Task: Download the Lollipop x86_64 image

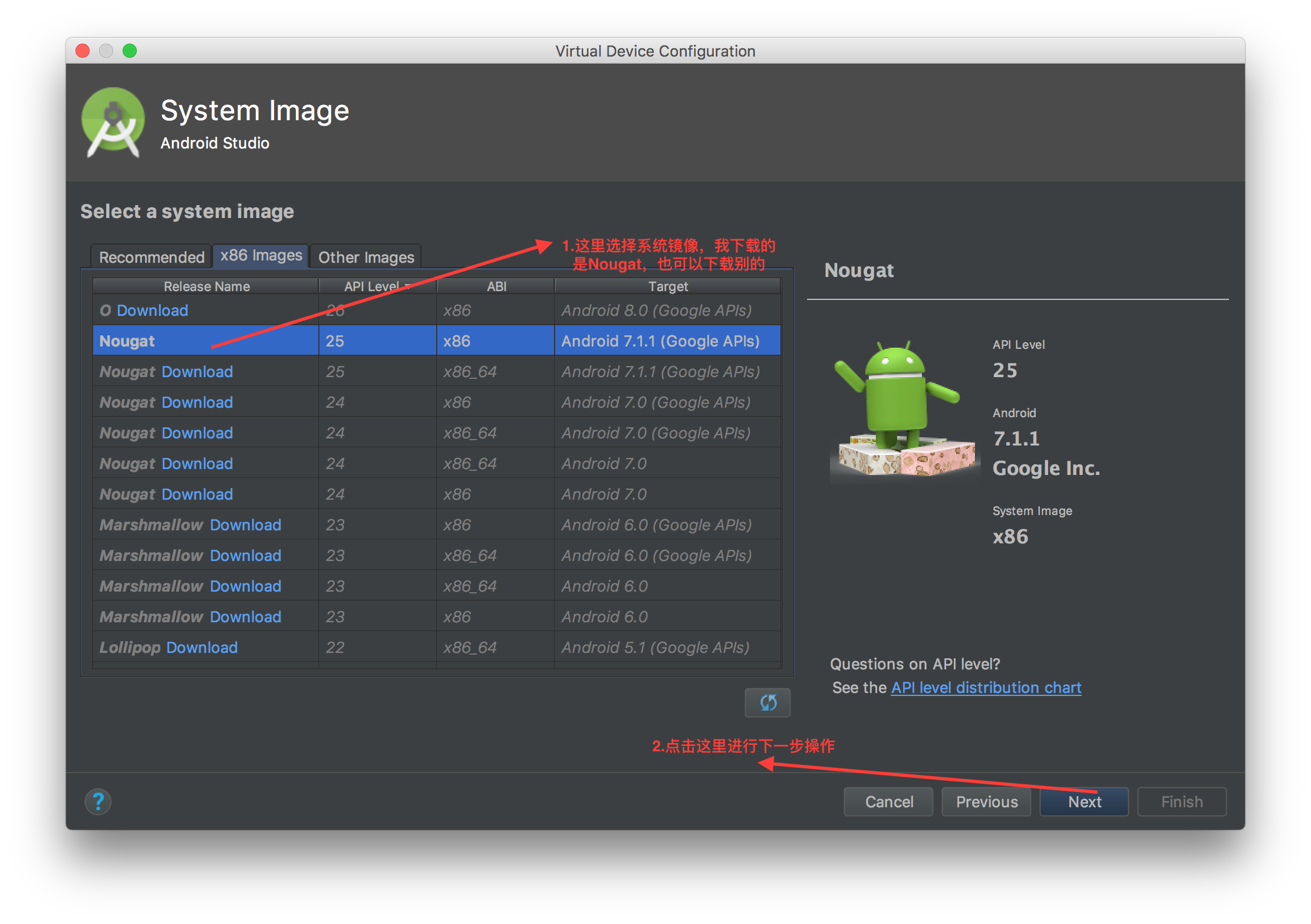Action: click(202, 648)
